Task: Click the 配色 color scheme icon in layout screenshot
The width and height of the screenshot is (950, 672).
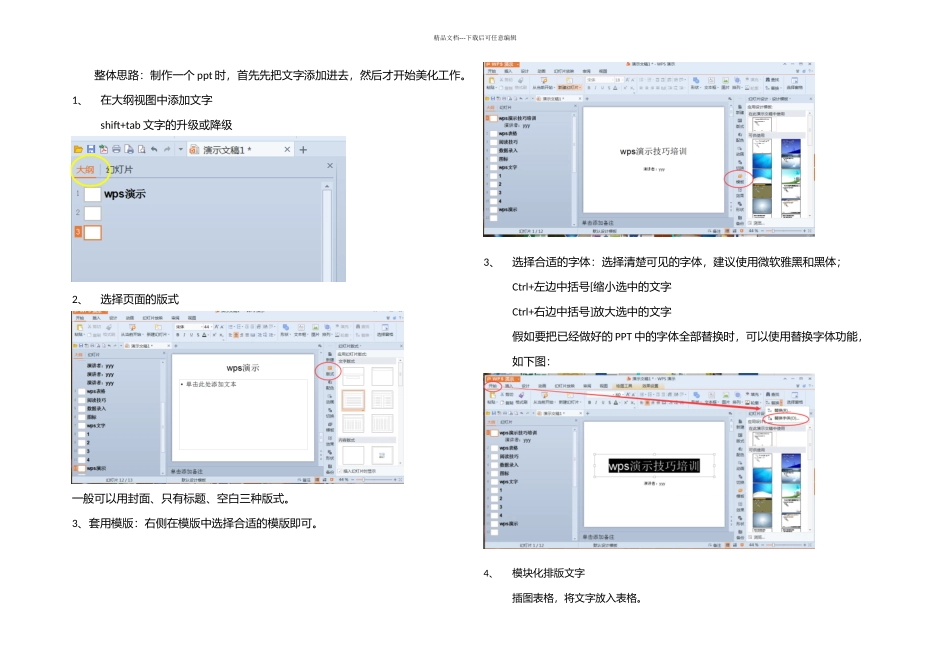Action: 330,385
